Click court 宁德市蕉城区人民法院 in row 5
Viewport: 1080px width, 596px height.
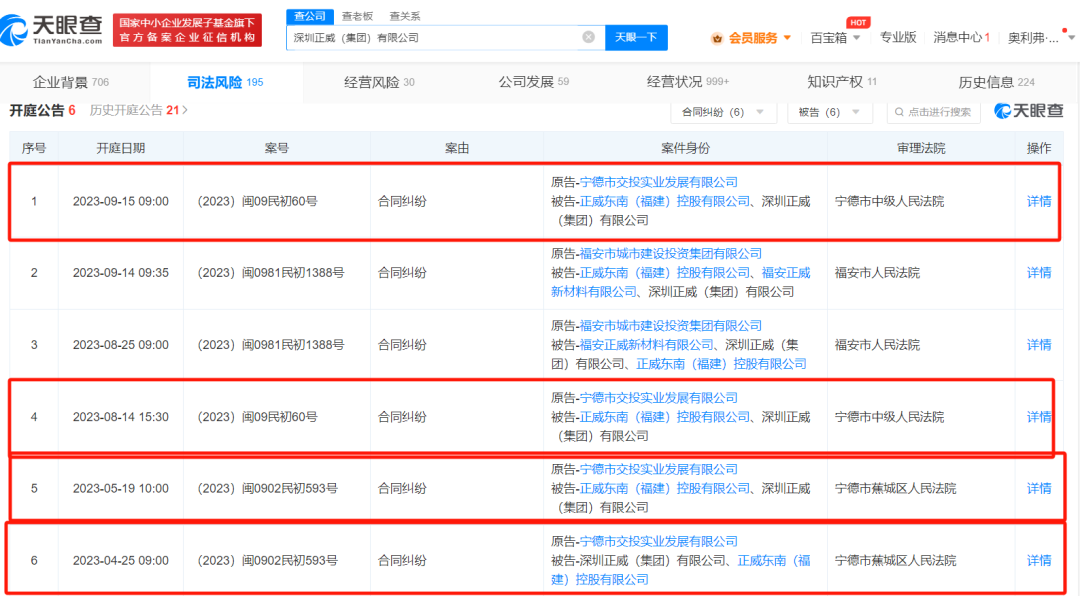tap(895, 489)
